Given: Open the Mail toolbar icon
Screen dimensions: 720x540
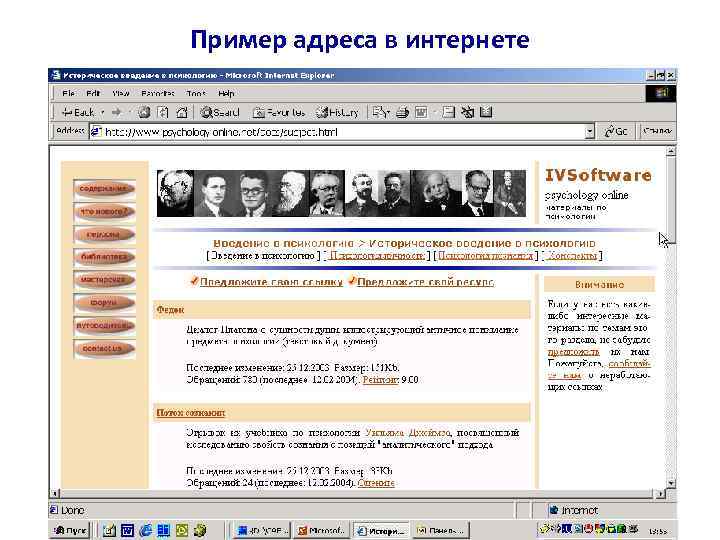Looking at the screenshot, I should [381, 112].
